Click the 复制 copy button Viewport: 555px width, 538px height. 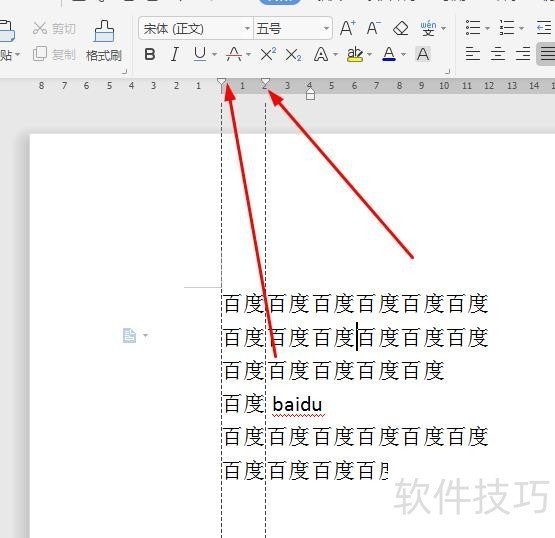pyautogui.click(x=55, y=54)
